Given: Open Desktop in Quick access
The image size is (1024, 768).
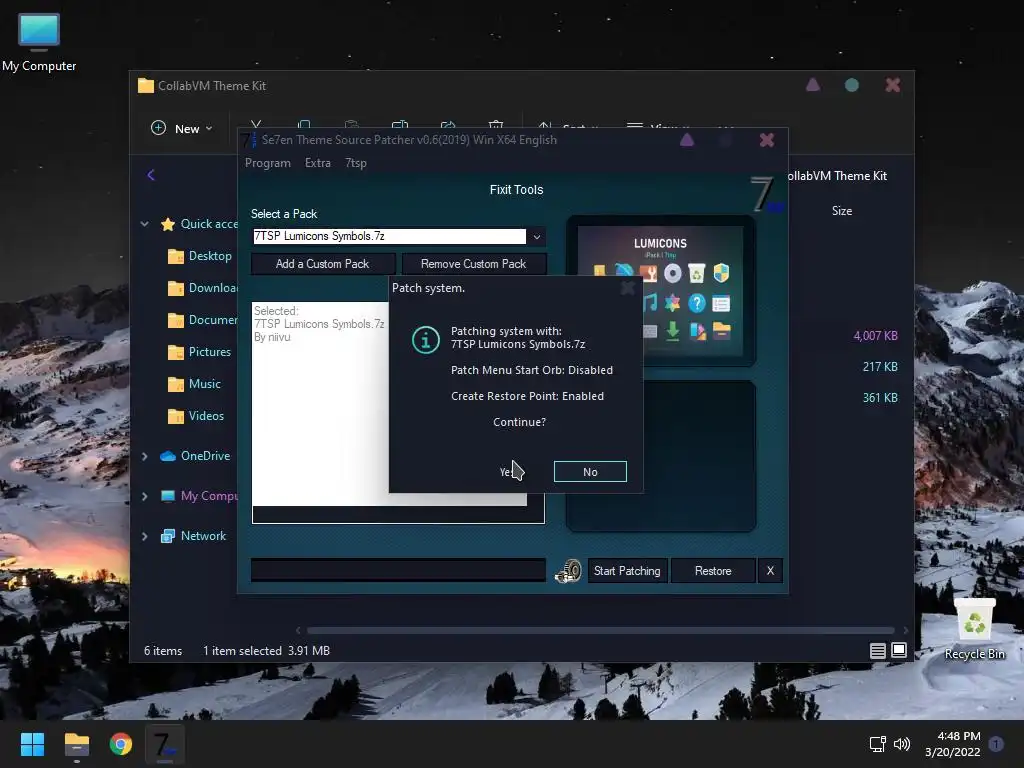Looking at the screenshot, I should click(200, 256).
